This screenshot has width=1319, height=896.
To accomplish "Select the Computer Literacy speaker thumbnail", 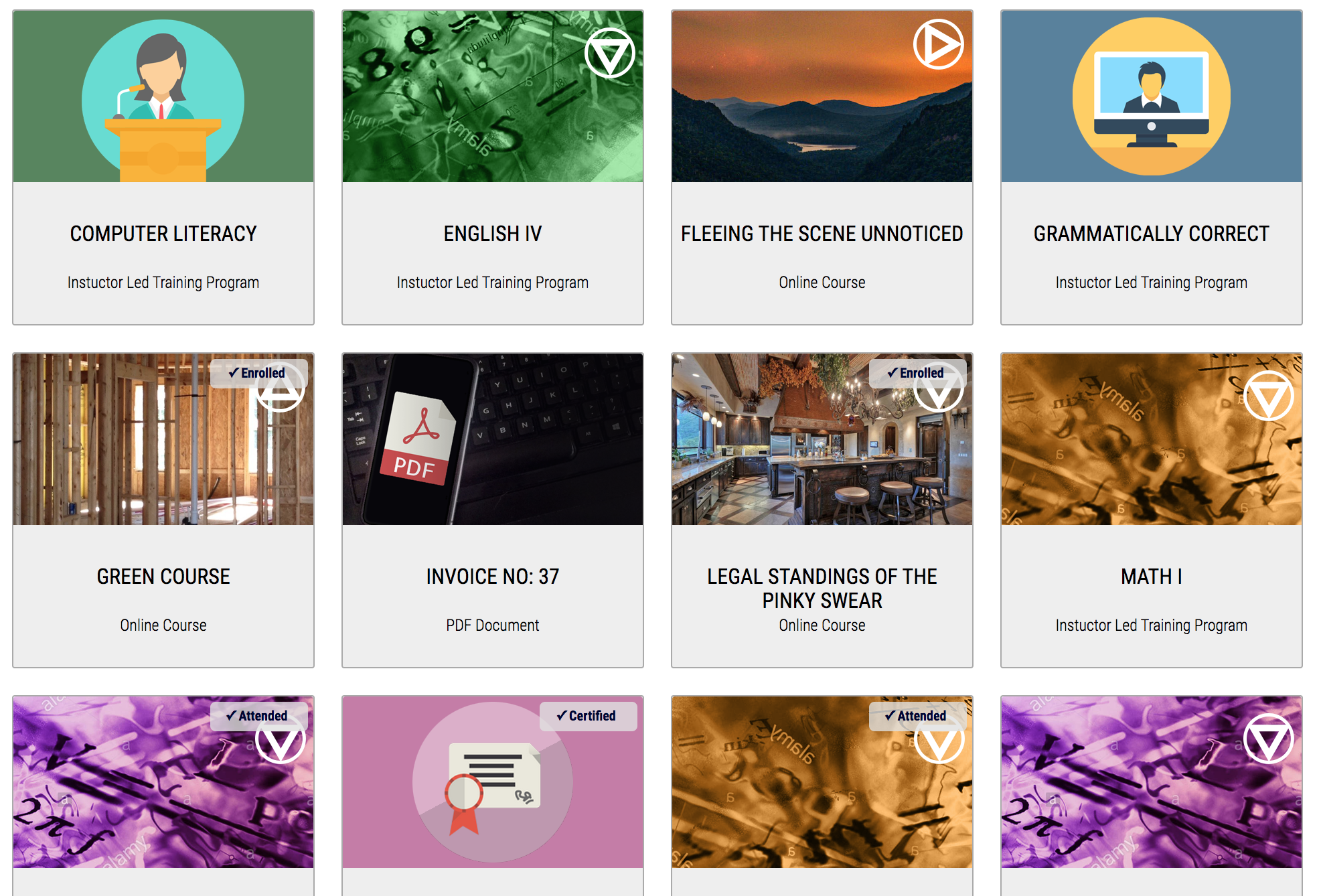I will [x=163, y=96].
